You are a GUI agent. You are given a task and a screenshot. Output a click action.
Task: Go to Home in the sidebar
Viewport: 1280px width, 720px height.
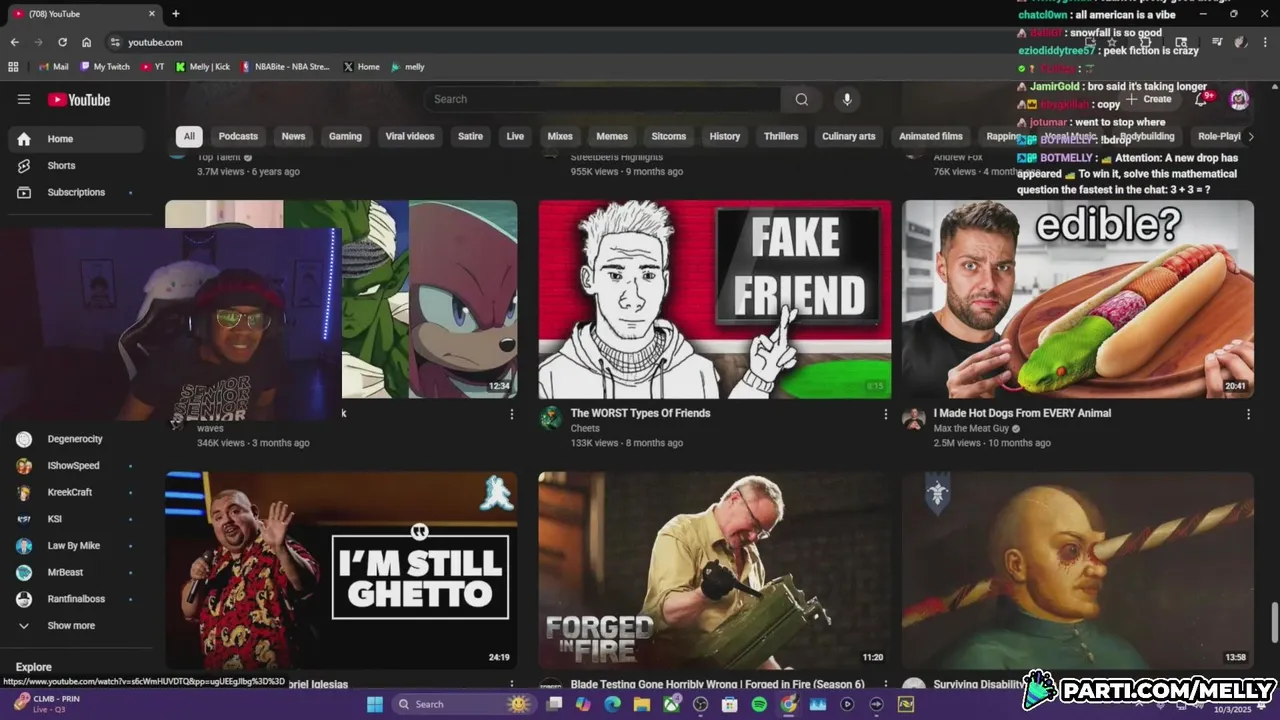76,139
